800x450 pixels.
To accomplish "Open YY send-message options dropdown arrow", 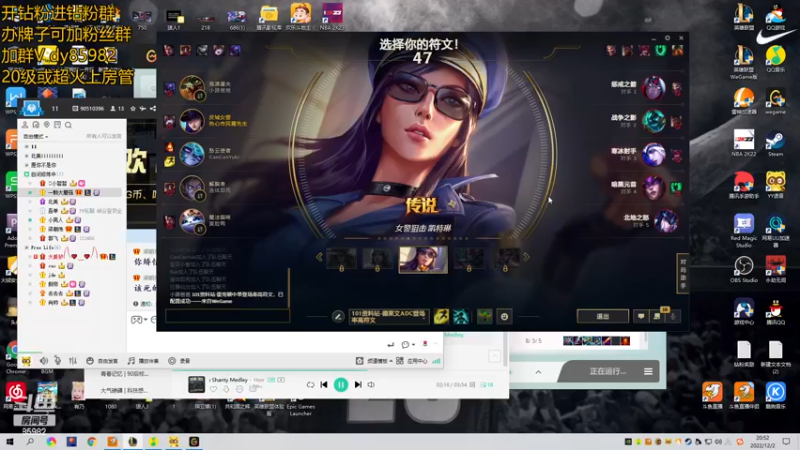I will click(x=413, y=345).
